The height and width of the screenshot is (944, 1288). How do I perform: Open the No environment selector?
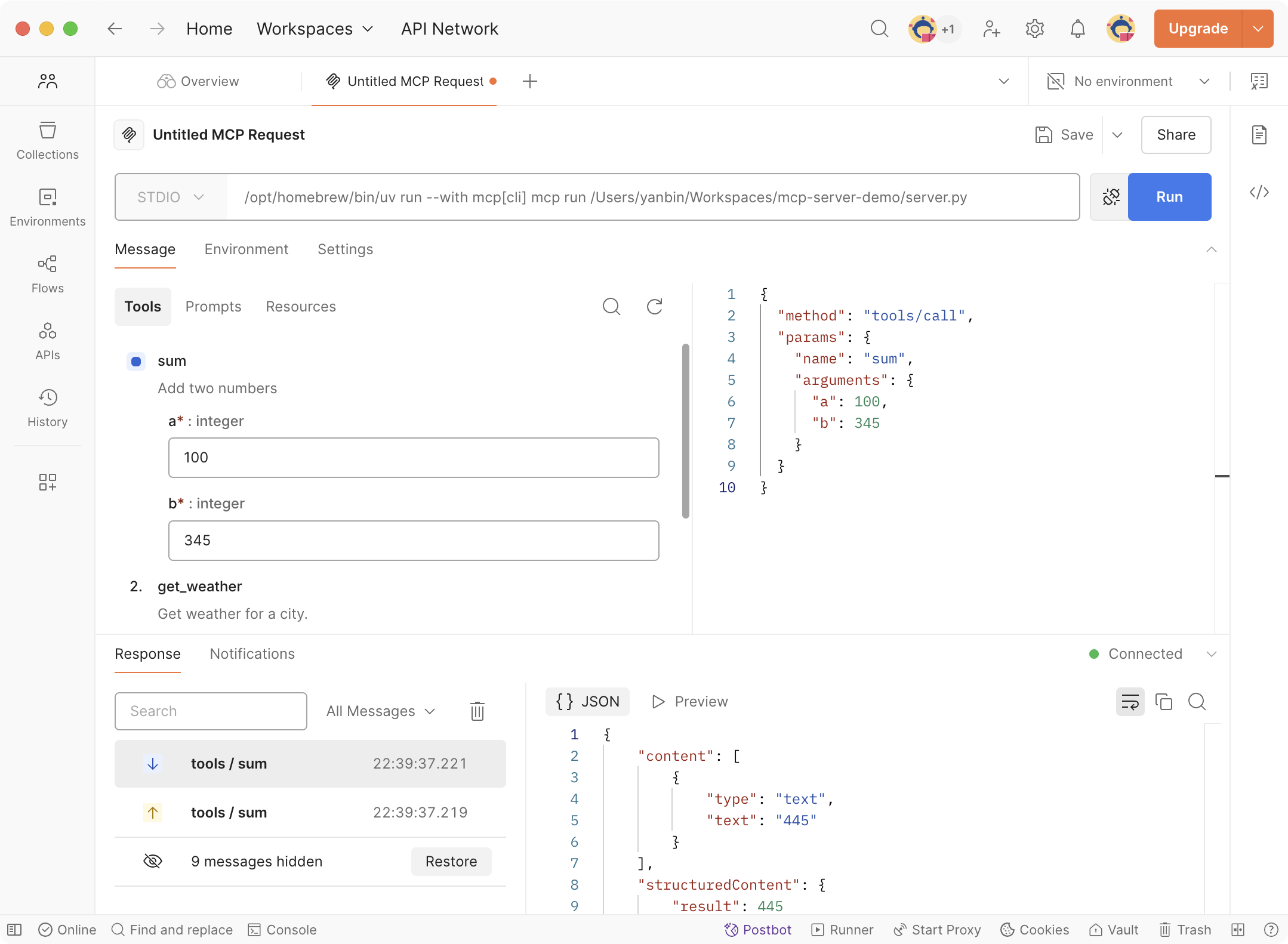point(1128,81)
